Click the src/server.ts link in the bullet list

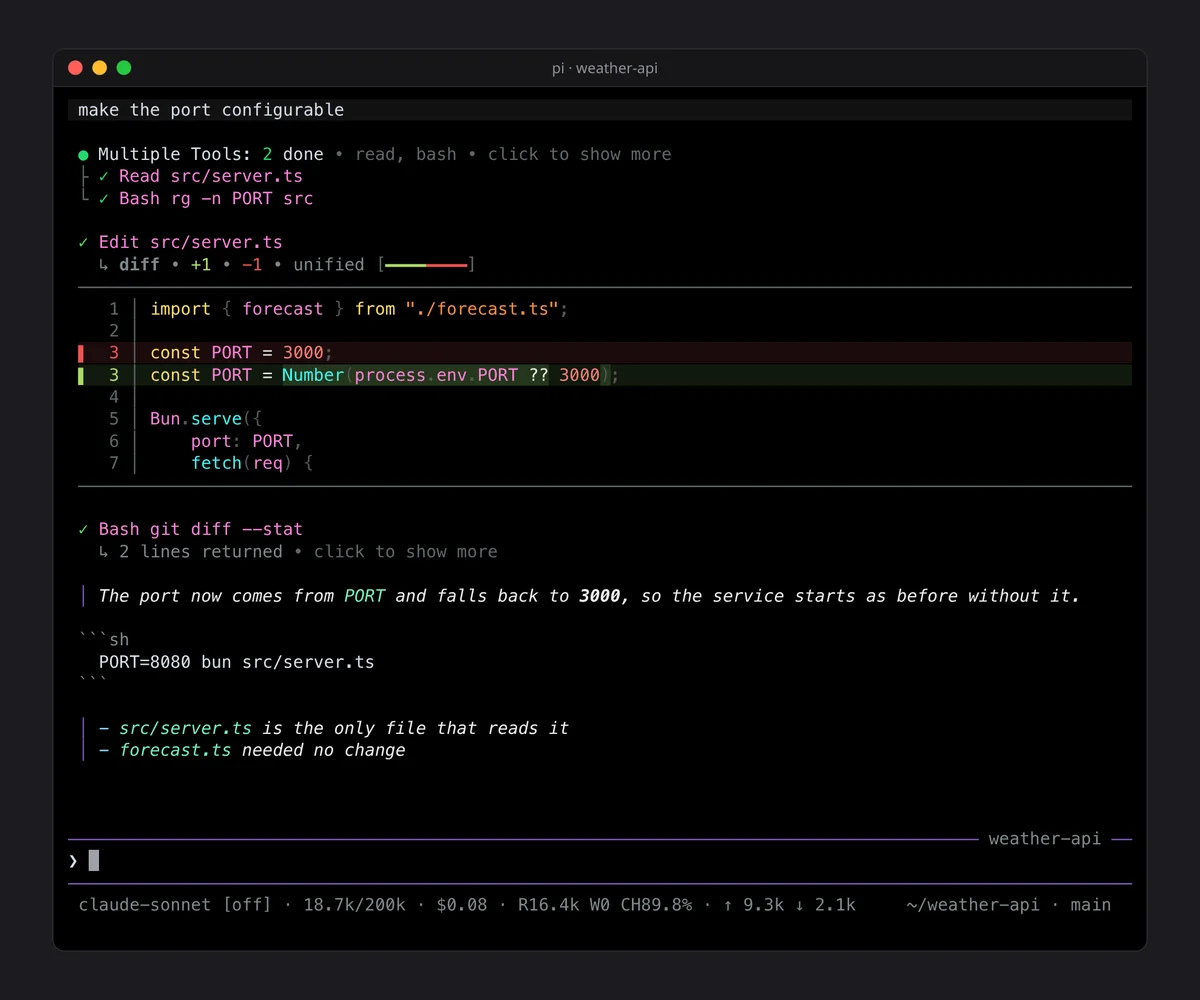[x=185, y=728]
